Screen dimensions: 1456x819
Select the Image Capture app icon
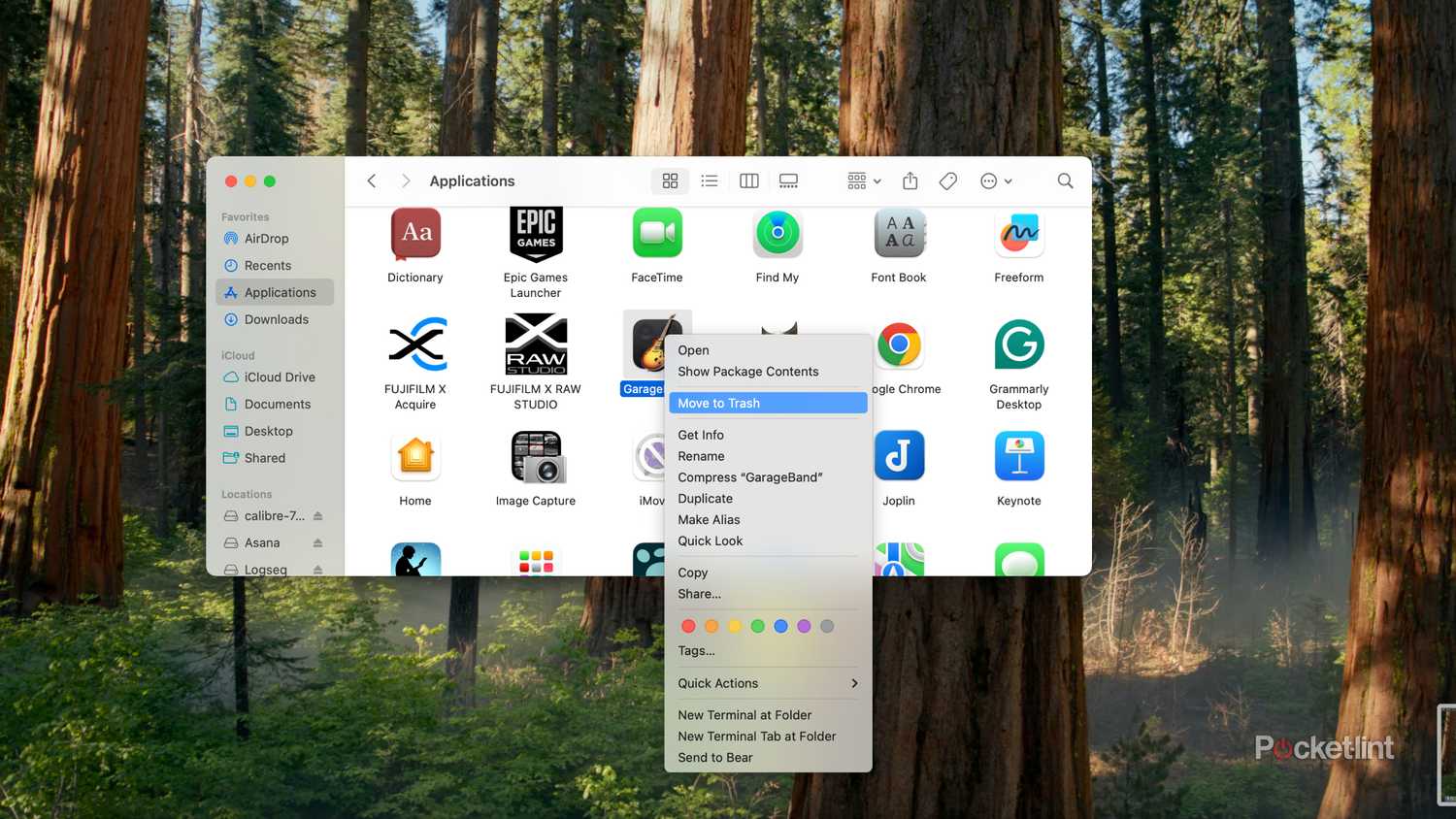(537, 457)
